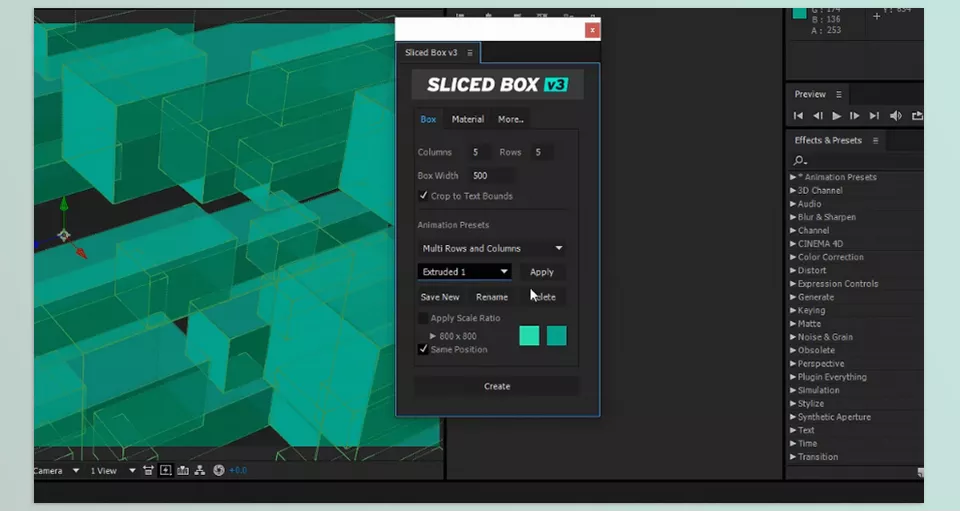The height and width of the screenshot is (511, 960).
Task: Click the Delete preset button
Action: [542, 297]
